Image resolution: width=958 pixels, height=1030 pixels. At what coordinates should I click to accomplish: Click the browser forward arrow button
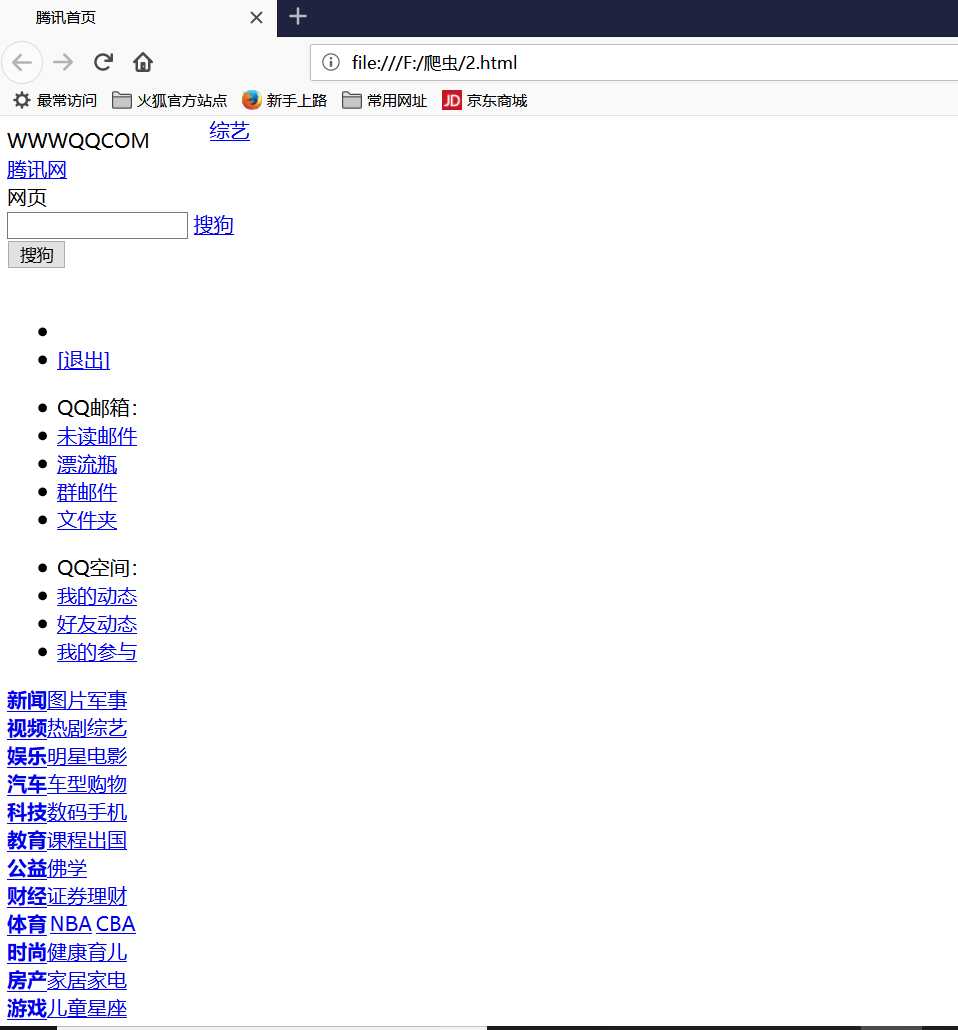[63, 62]
